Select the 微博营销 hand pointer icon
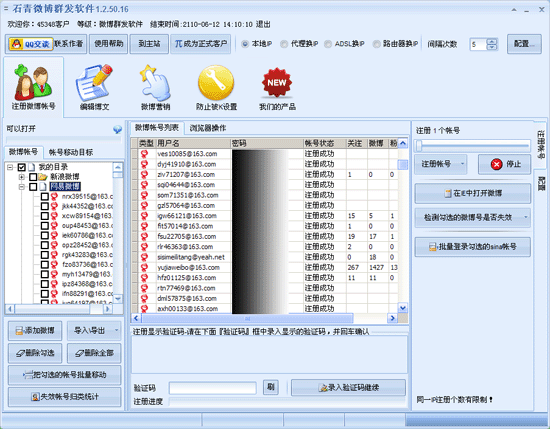Image resolution: width=550 pixels, height=429 pixels. pos(155,83)
